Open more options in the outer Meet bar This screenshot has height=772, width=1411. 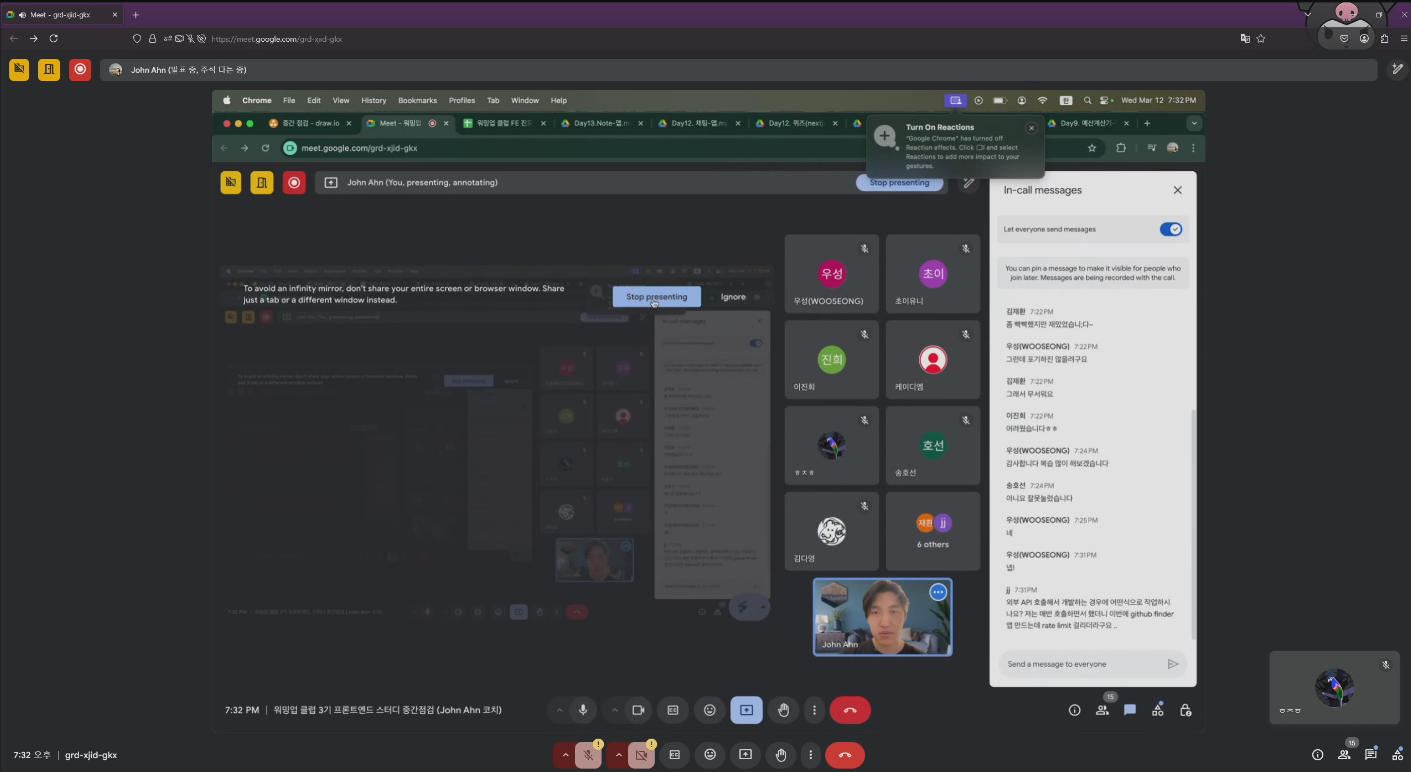coord(810,755)
